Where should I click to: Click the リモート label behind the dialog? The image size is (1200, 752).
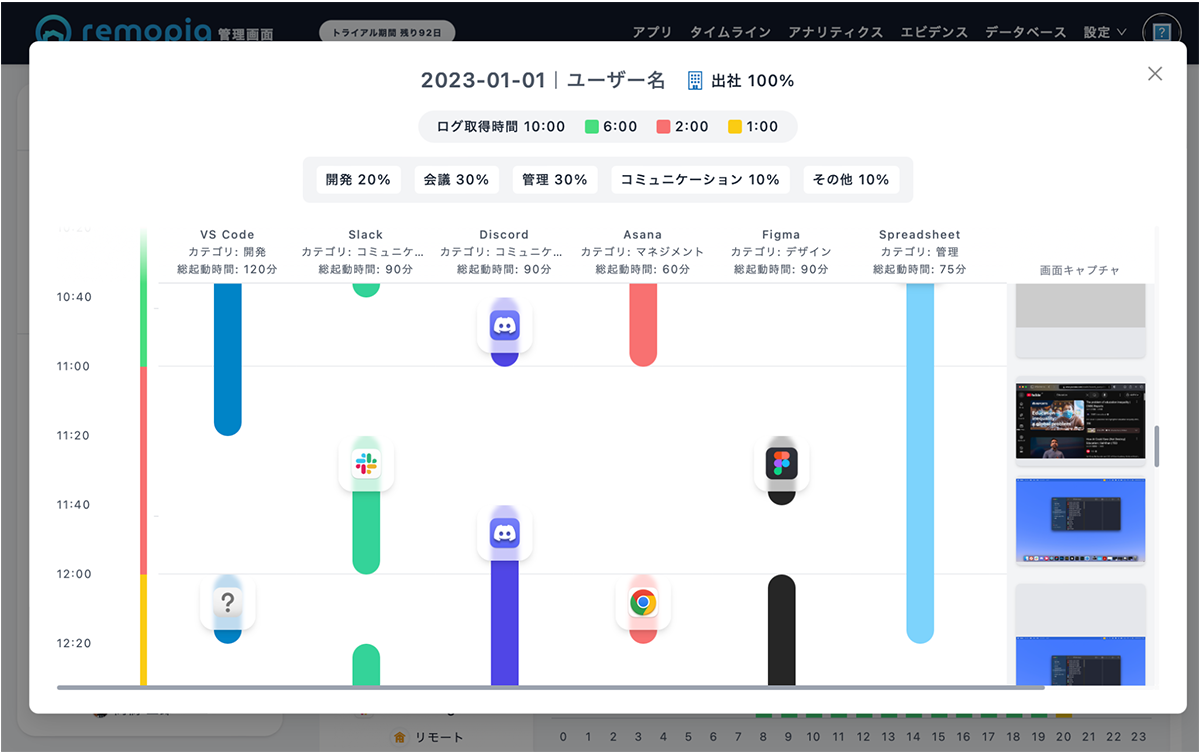[439, 738]
